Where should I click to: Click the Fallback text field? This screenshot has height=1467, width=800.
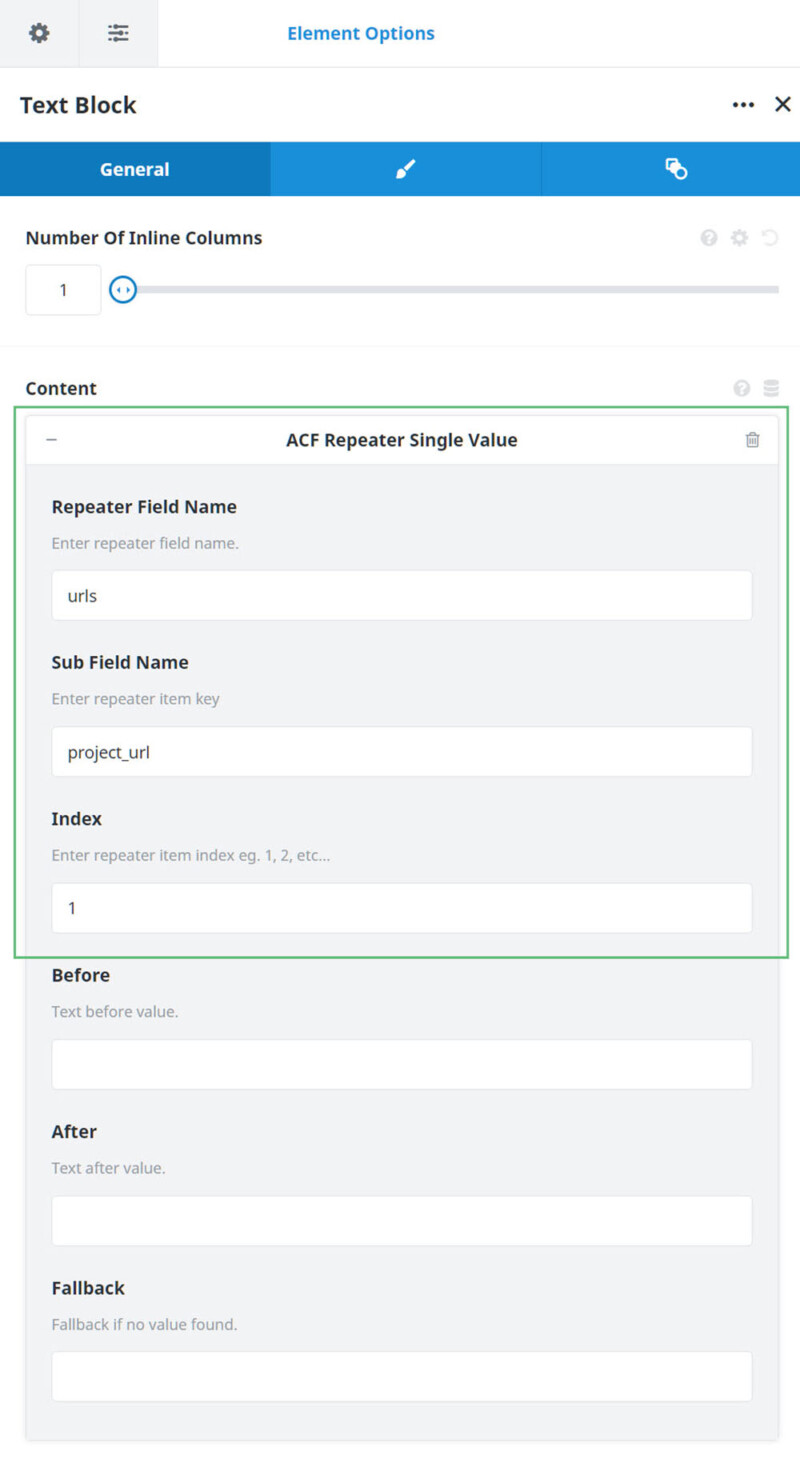click(400, 1376)
